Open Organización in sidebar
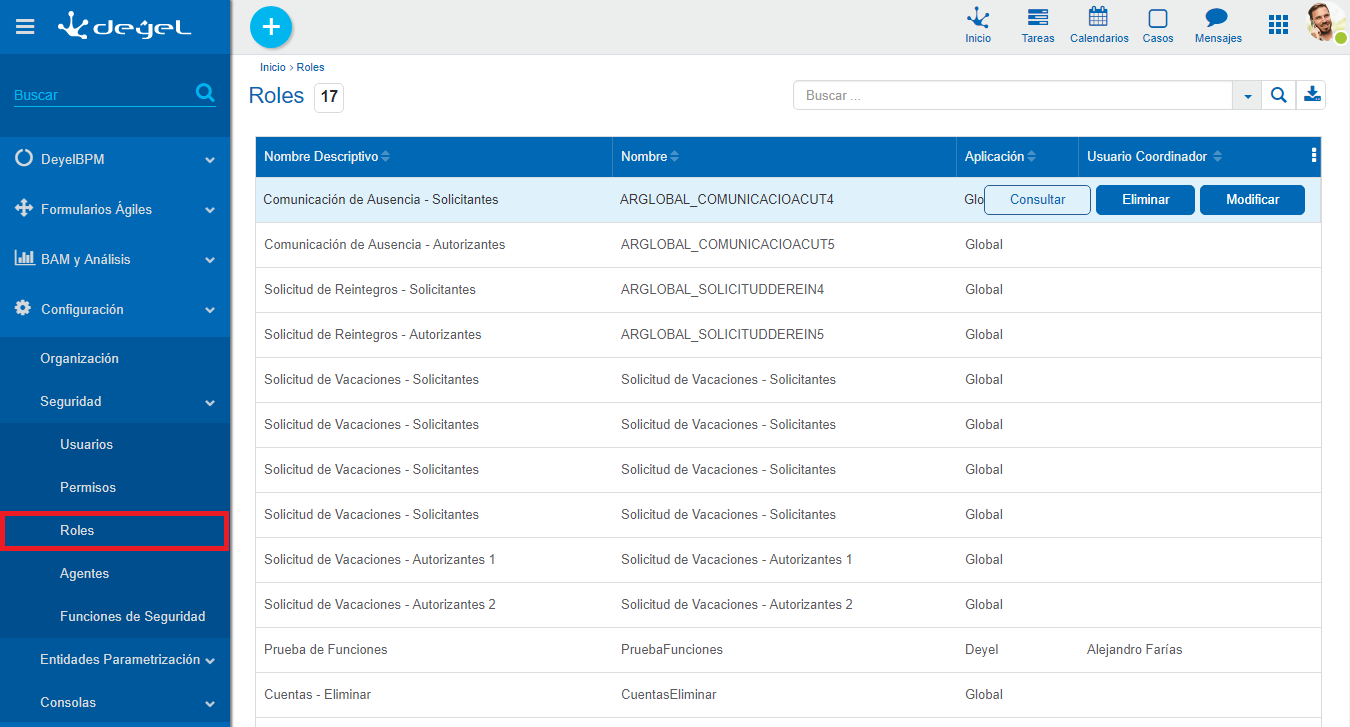The image size is (1350, 727). [79, 358]
